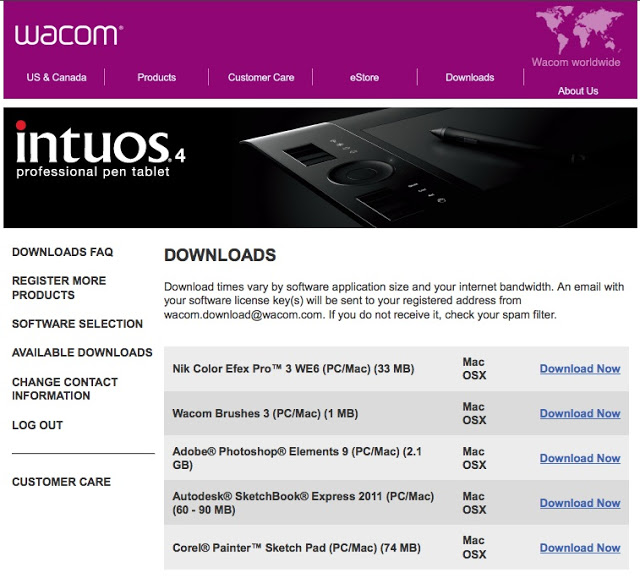Open Available Downloads in the sidebar
This screenshot has height=578, width=640.
(x=82, y=353)
